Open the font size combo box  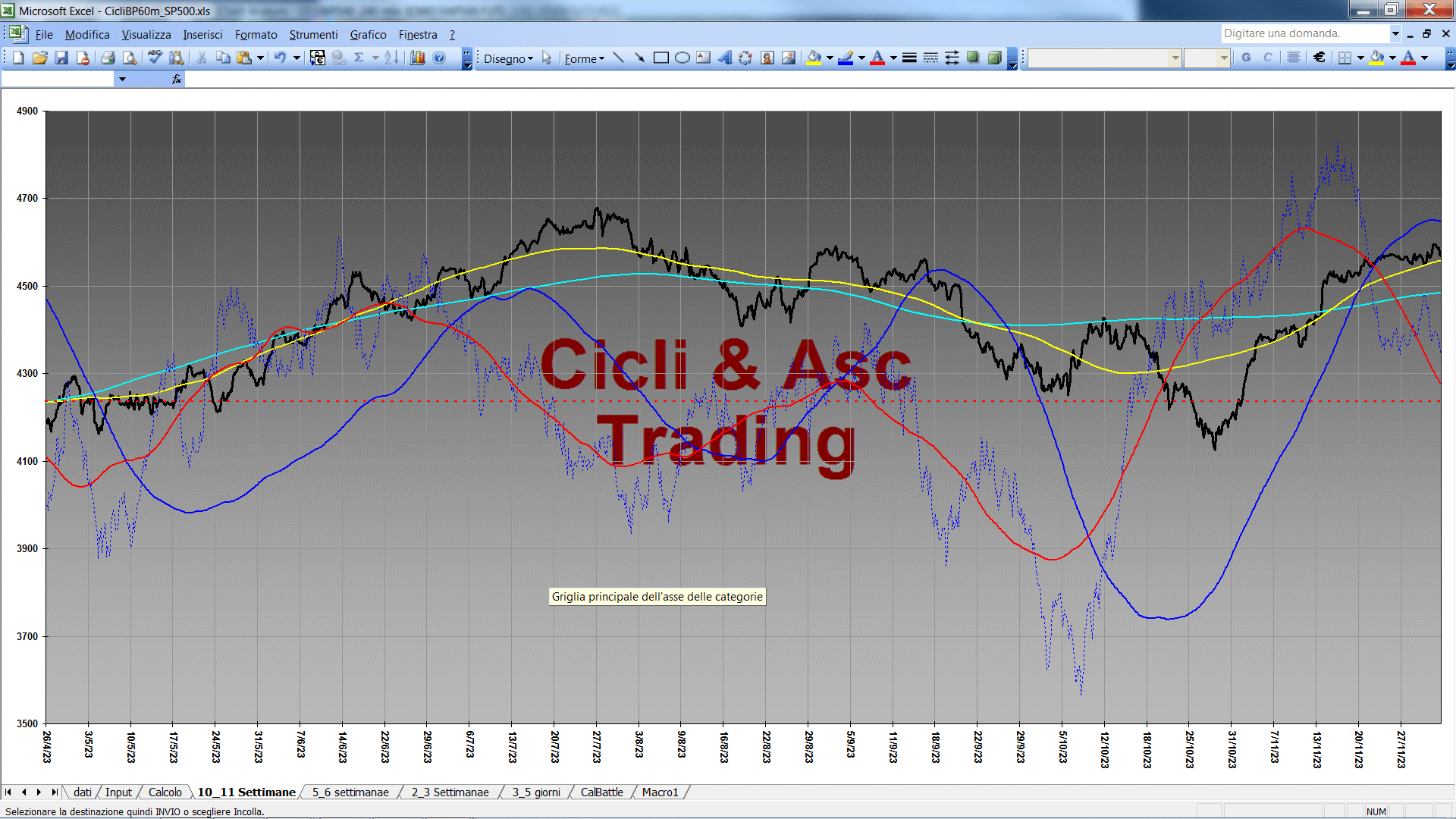pyautogui.click(x=1207, y=58)
